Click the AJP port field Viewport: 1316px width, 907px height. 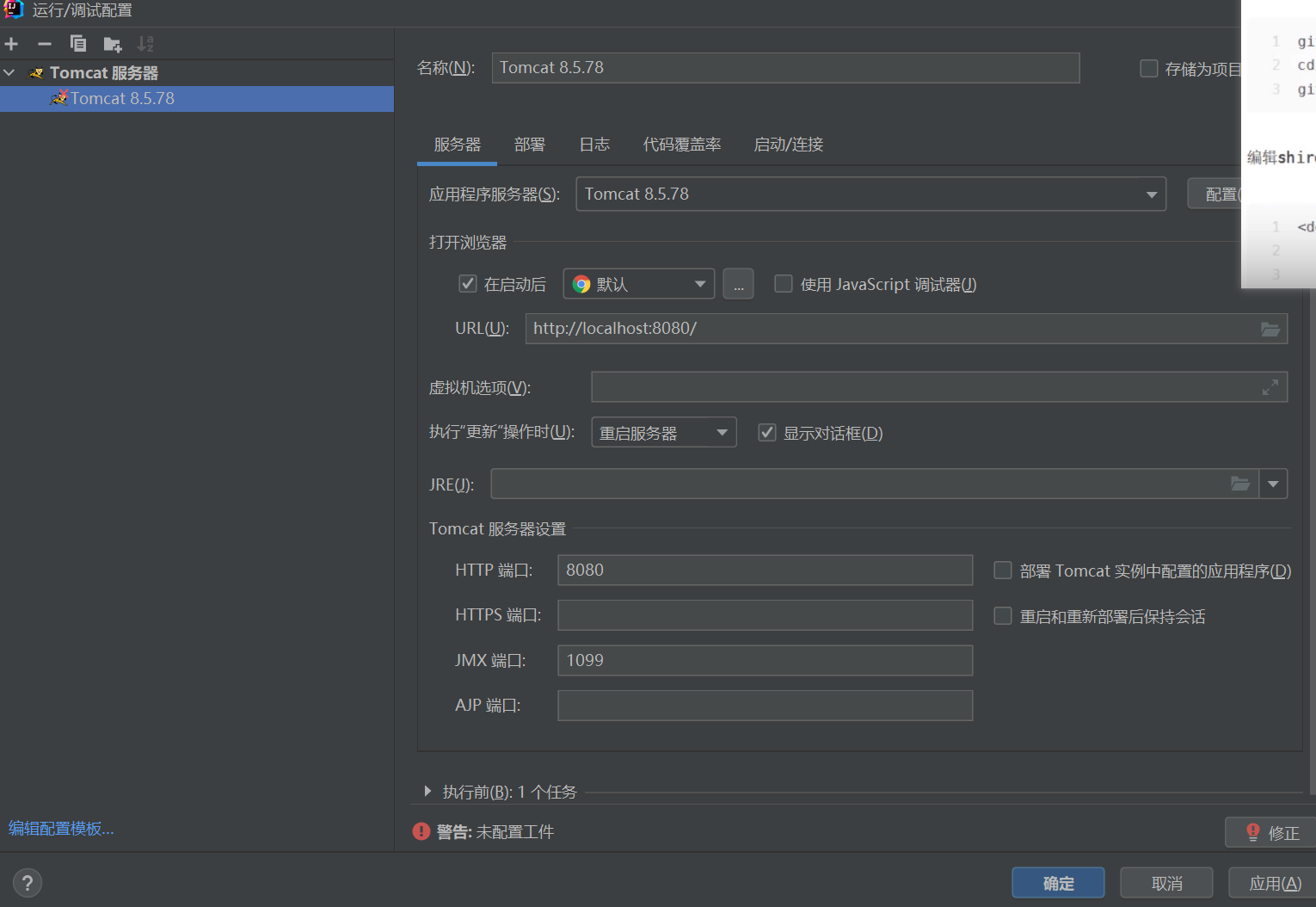(x=766, y=706)
